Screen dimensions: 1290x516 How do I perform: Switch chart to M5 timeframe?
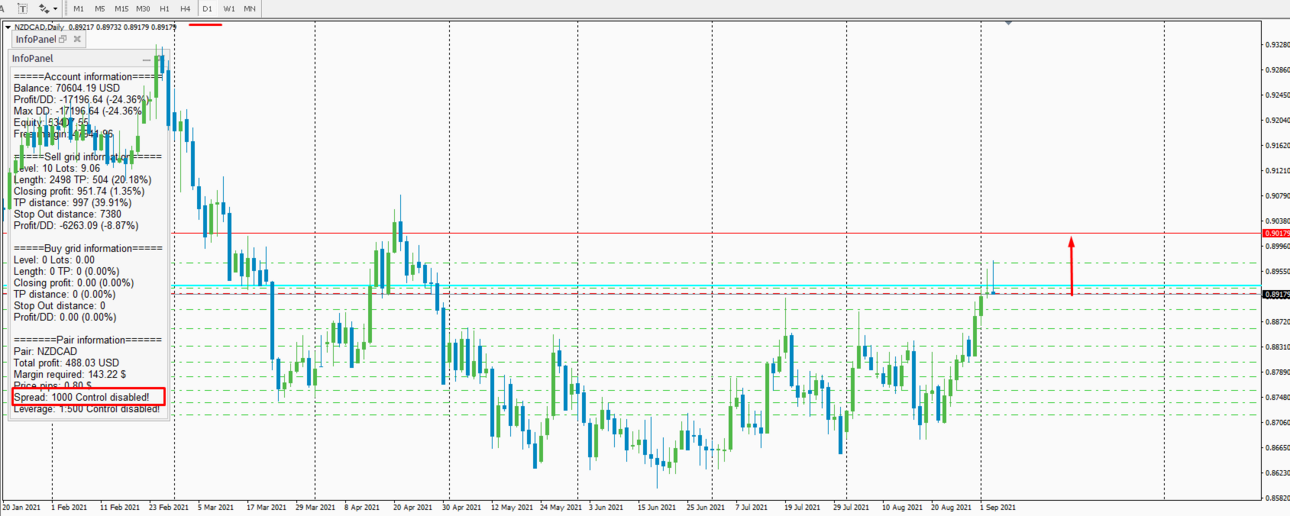(x=100, y=8)
